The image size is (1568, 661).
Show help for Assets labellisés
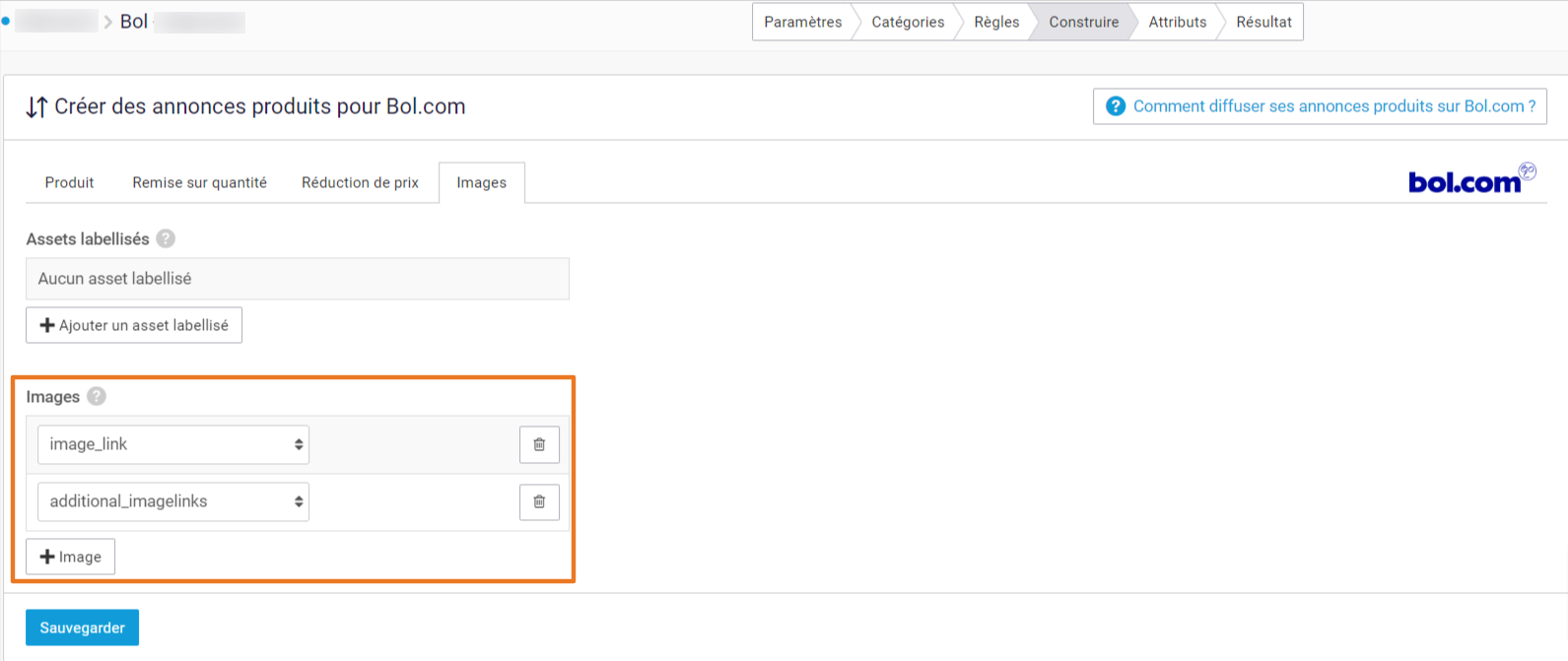click(166, 238)
